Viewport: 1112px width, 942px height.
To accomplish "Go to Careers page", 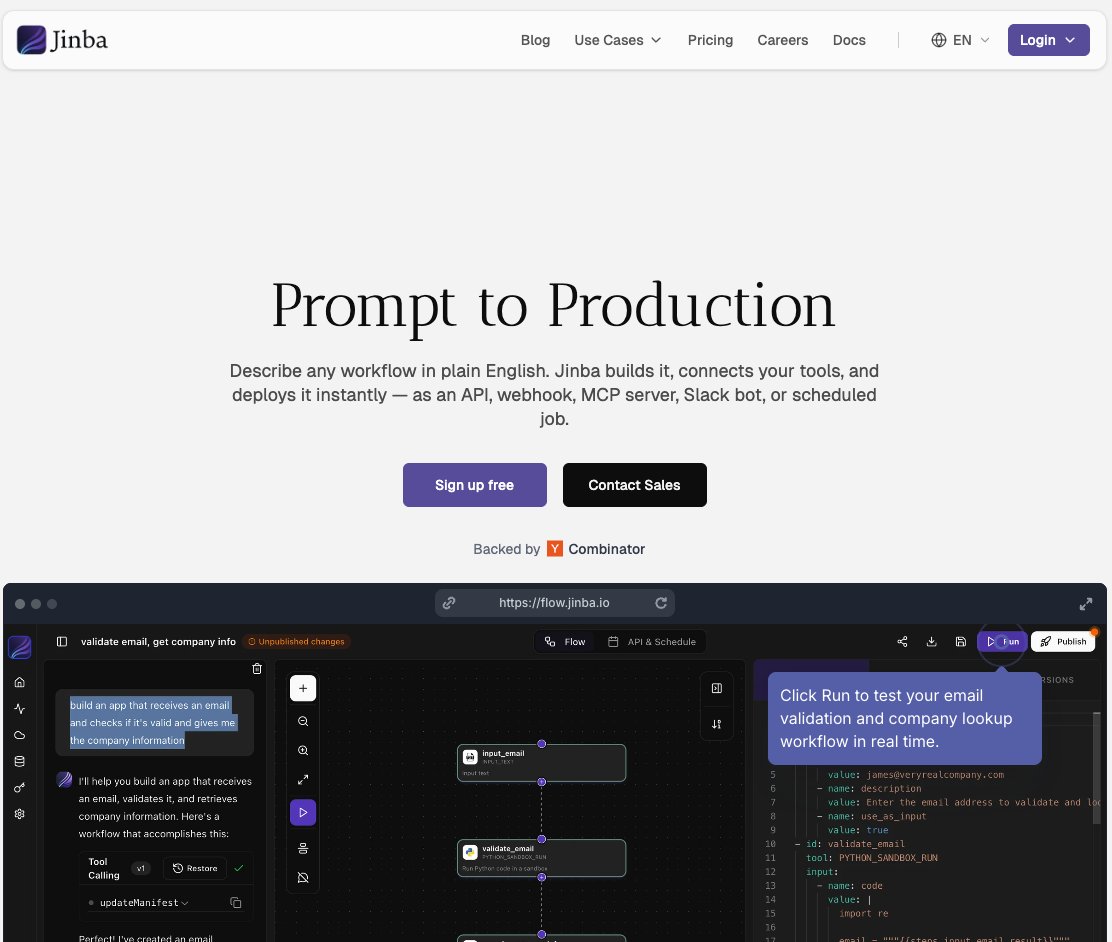I will pyautogui.click(x=782, y=40).
